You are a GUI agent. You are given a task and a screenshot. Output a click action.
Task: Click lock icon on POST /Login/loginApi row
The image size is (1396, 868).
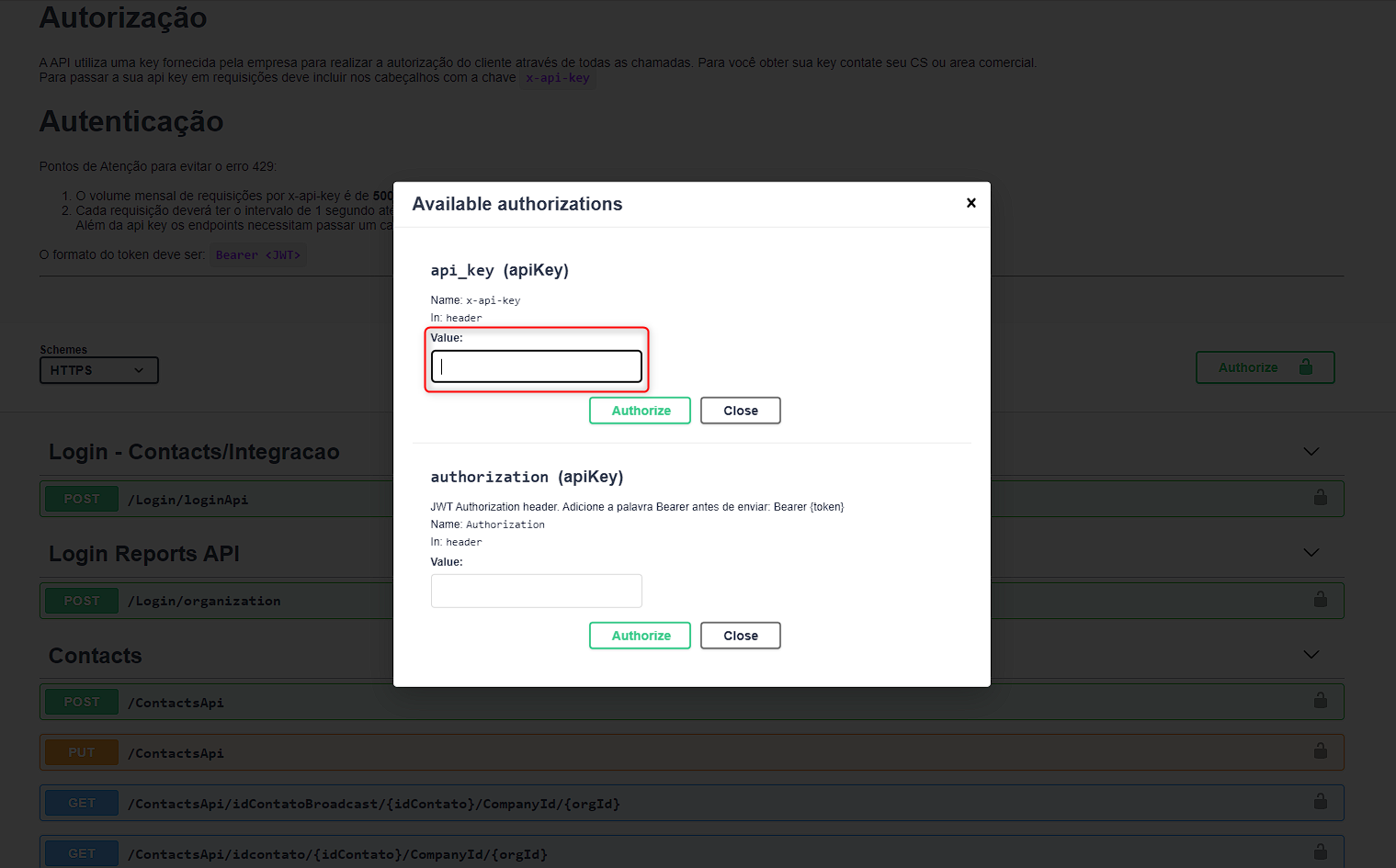pos(1321,498)
